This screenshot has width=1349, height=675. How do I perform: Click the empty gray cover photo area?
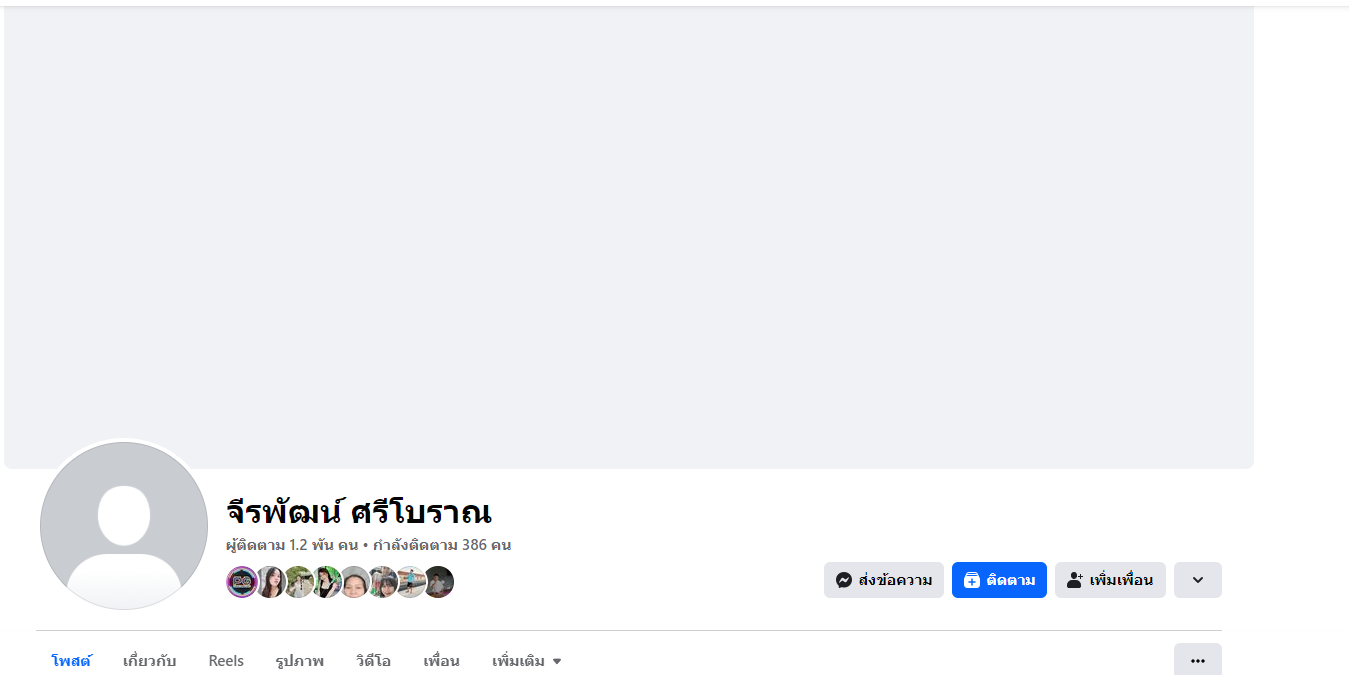click(629, 237)
